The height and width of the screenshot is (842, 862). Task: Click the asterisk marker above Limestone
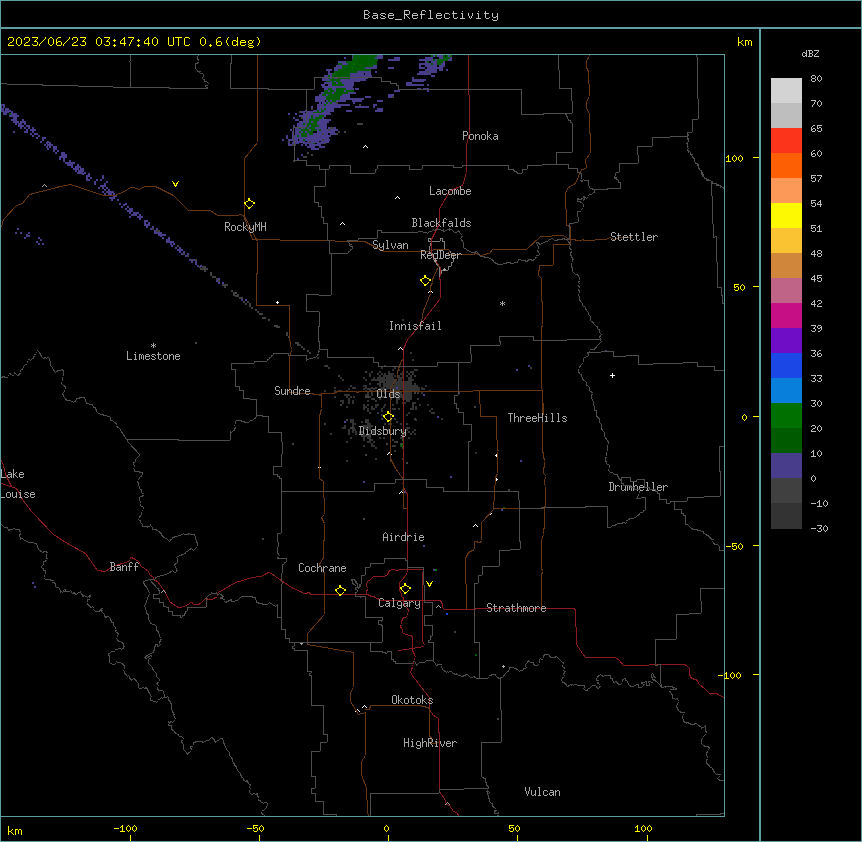[153, 346]
